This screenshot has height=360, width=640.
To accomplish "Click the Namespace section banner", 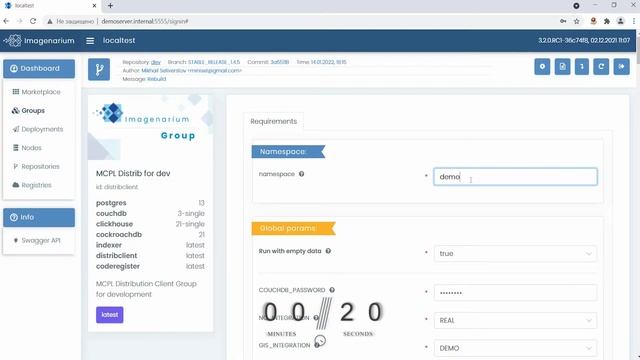I will coord(288,151).
